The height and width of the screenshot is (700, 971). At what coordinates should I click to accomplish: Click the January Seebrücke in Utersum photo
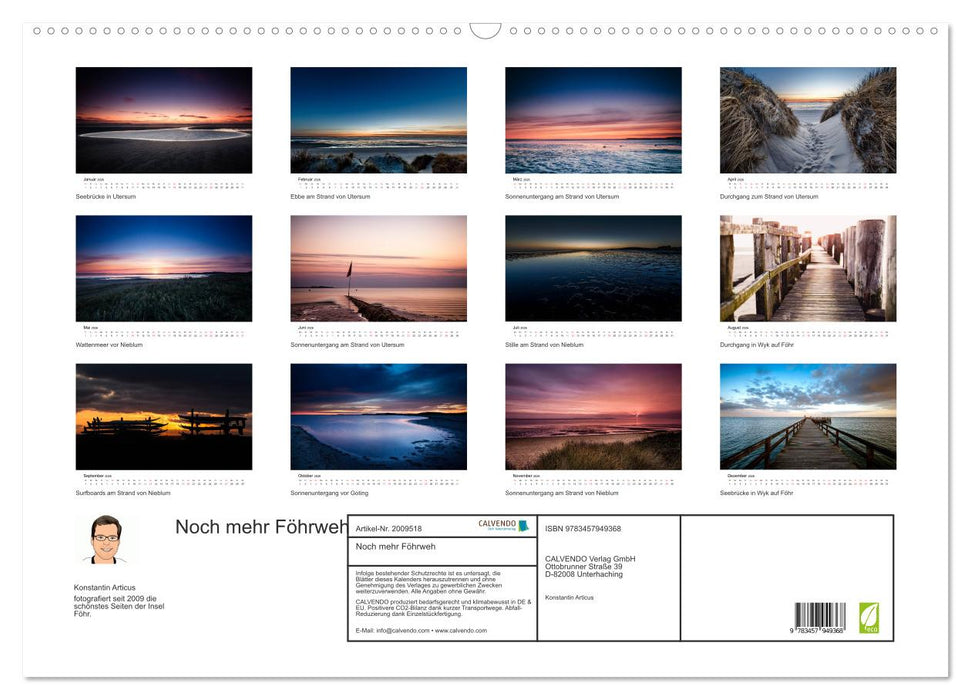(x=164, y=119)
